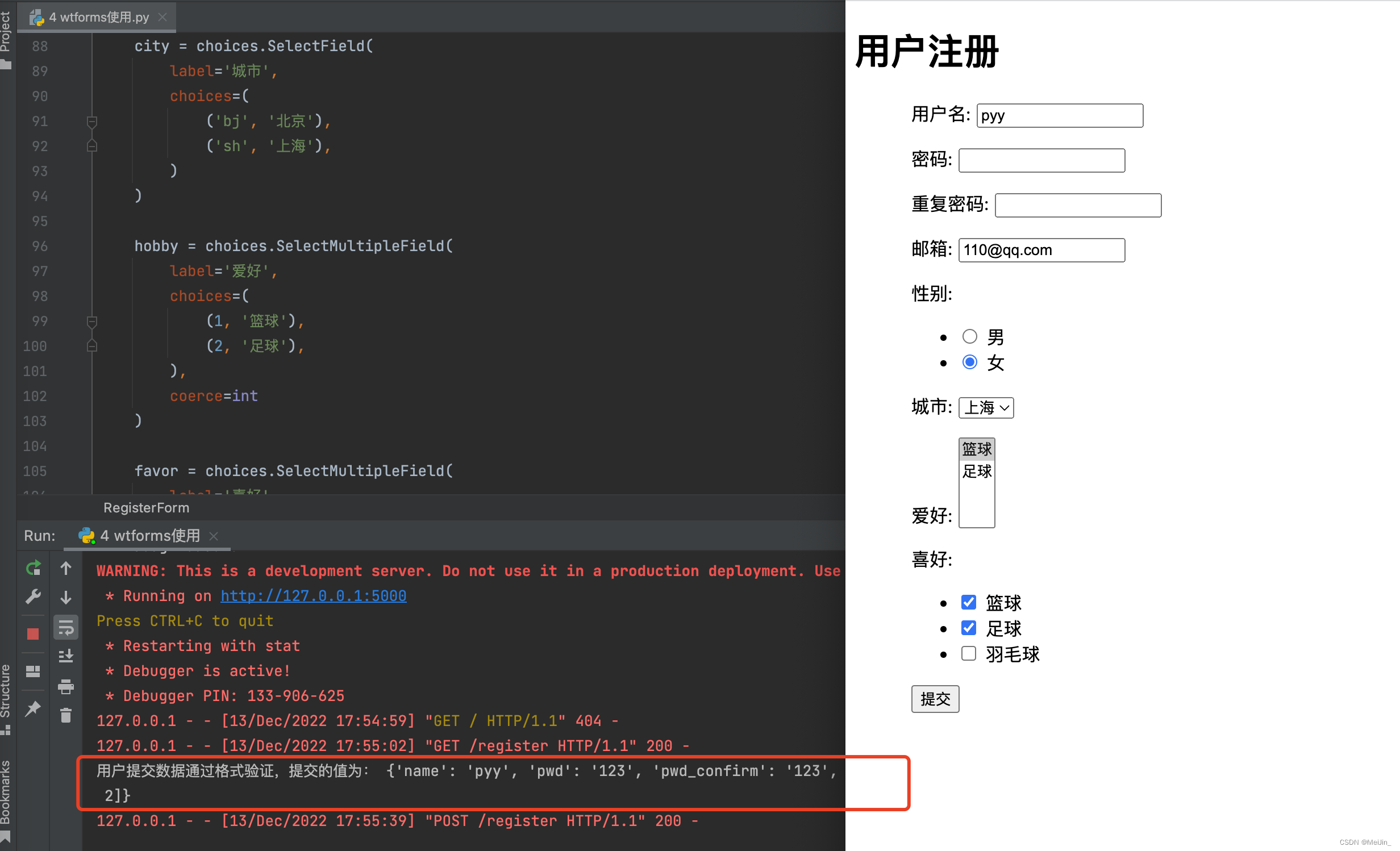Viewport: 1400px width, 851px height.
Task: Click the Project folder icon in sidebar
Action: [6, 64]
